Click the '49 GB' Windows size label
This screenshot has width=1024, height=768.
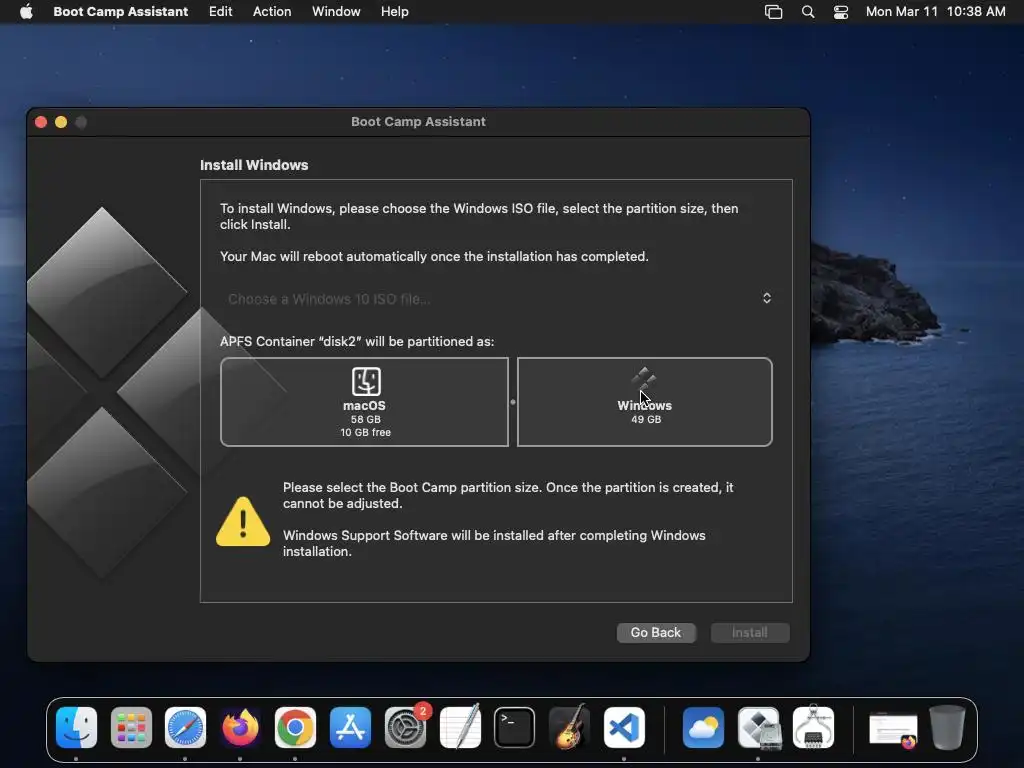pos(646,419)
